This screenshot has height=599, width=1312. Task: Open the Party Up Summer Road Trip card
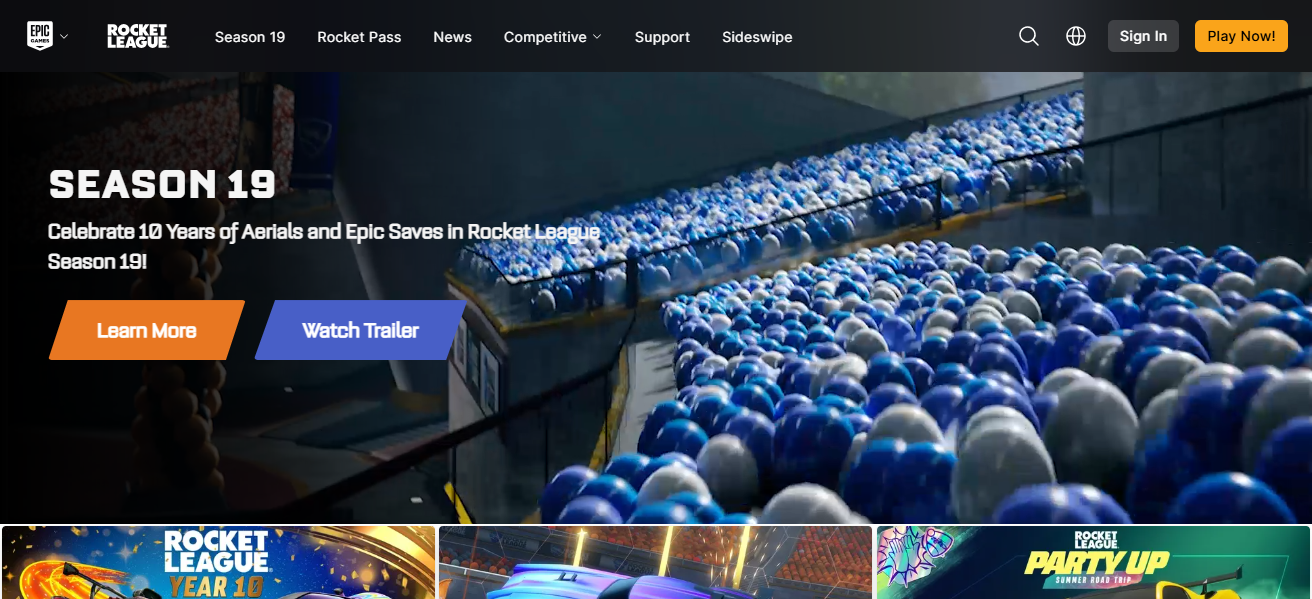point(1094,563)
